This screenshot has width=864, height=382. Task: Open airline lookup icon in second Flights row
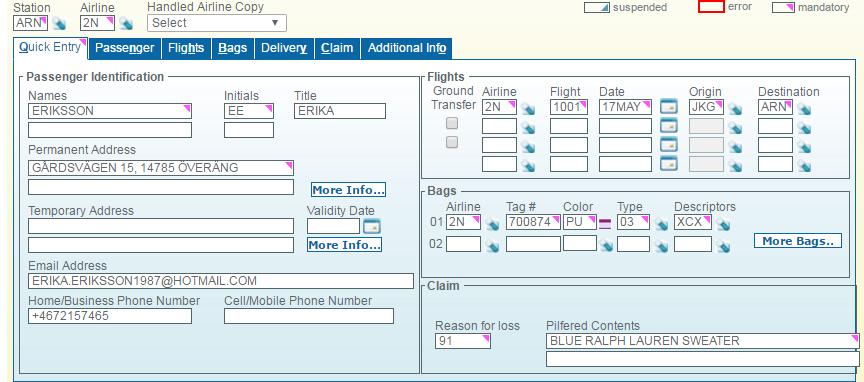(x=528, y=128)
